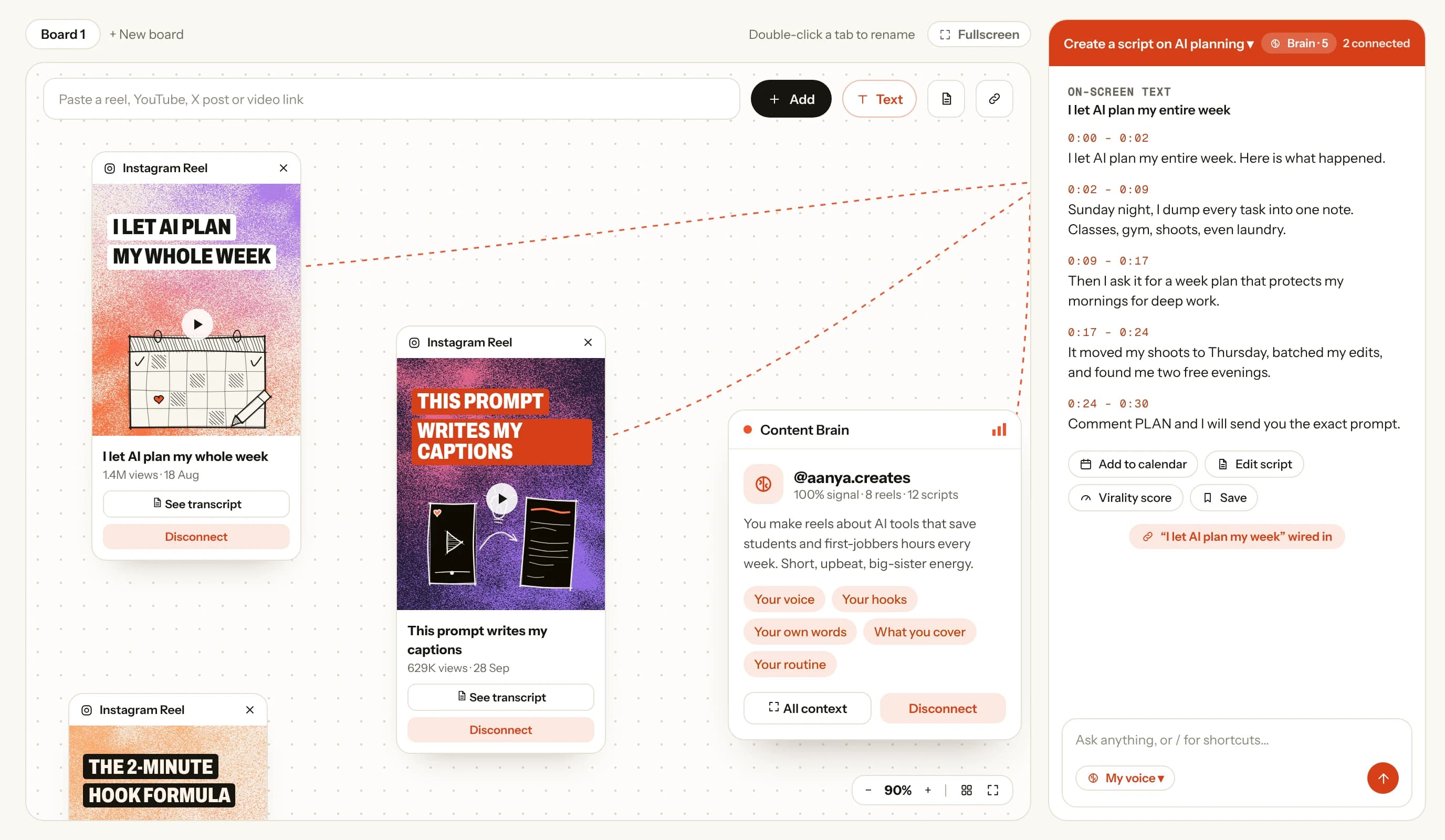Click the black Add button
This screenshot has width=1445, height=840.
tap(791, 99)
